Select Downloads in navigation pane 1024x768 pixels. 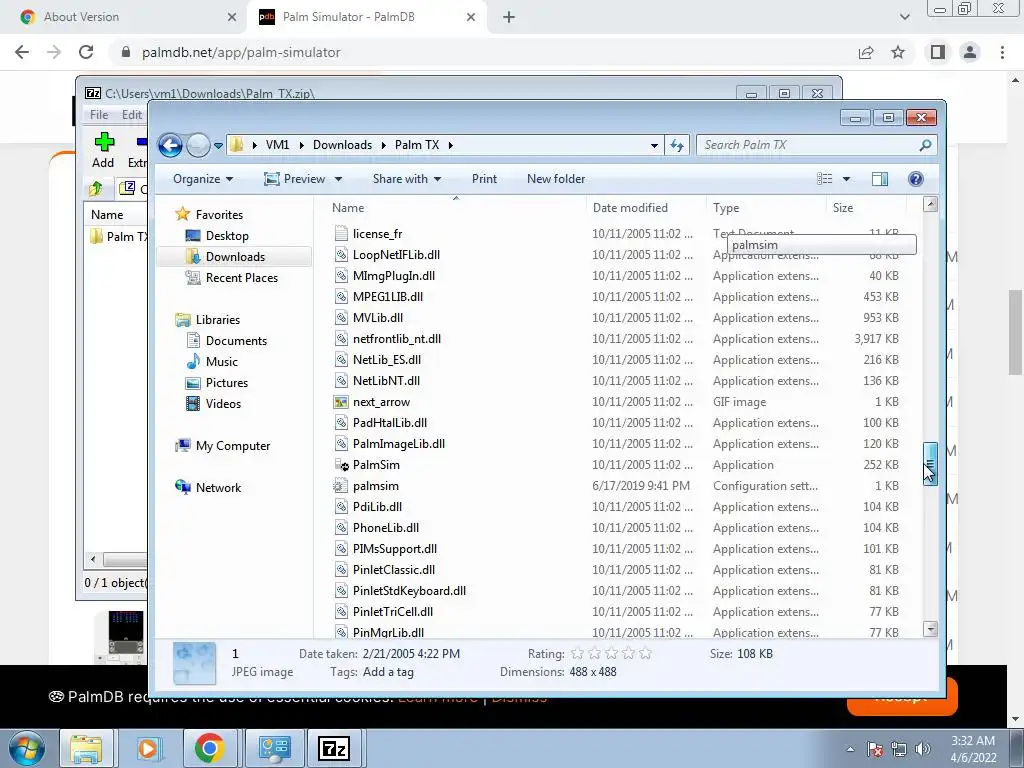(234, 257)
